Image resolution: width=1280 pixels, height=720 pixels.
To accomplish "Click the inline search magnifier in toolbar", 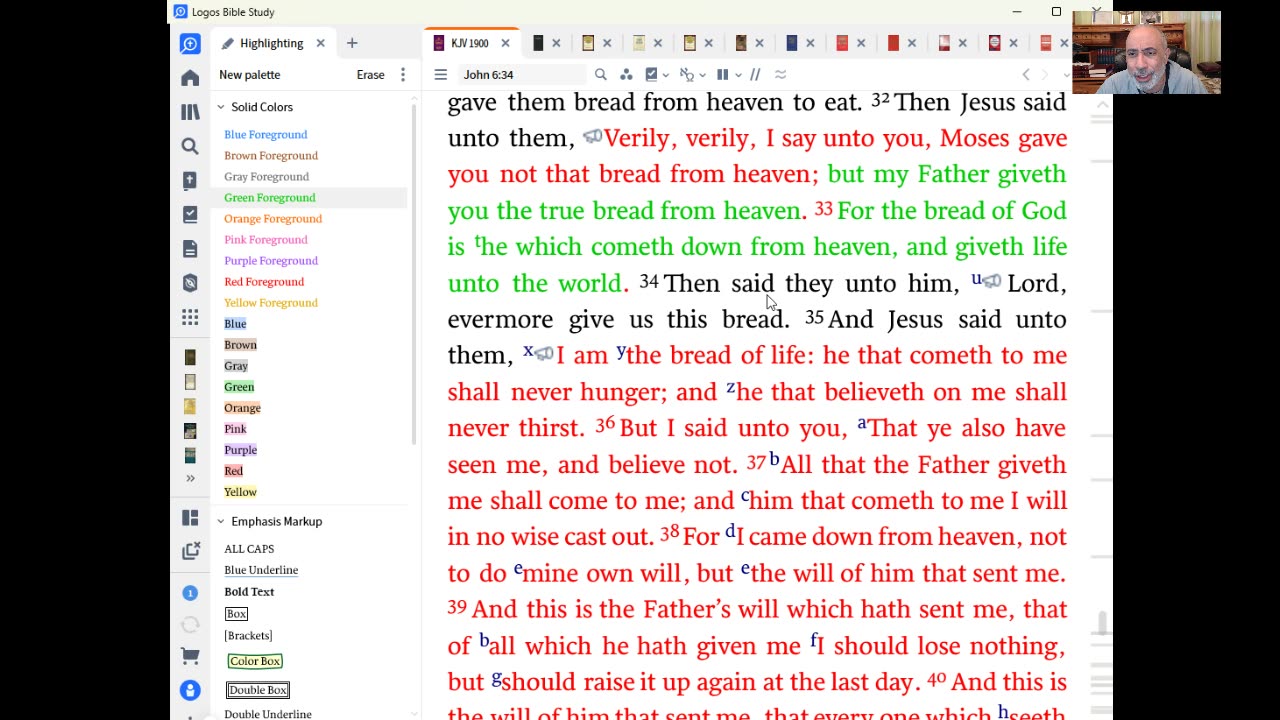I will tap(600, 74).
